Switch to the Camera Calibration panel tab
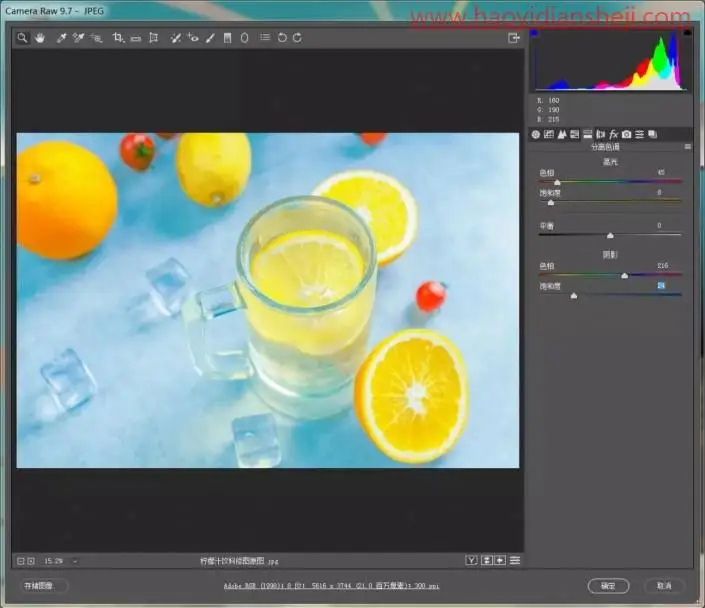Screen dimensions: 705x608 coord(626,134)
